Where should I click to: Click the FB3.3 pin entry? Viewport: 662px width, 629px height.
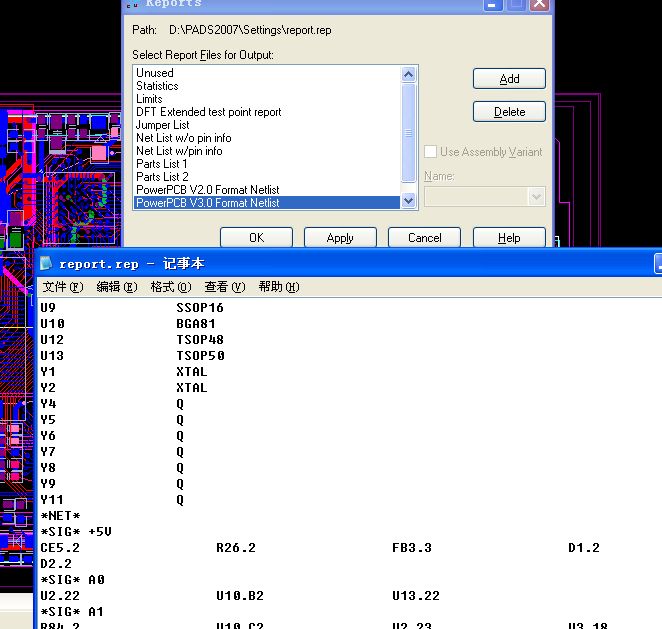(412, 548)
